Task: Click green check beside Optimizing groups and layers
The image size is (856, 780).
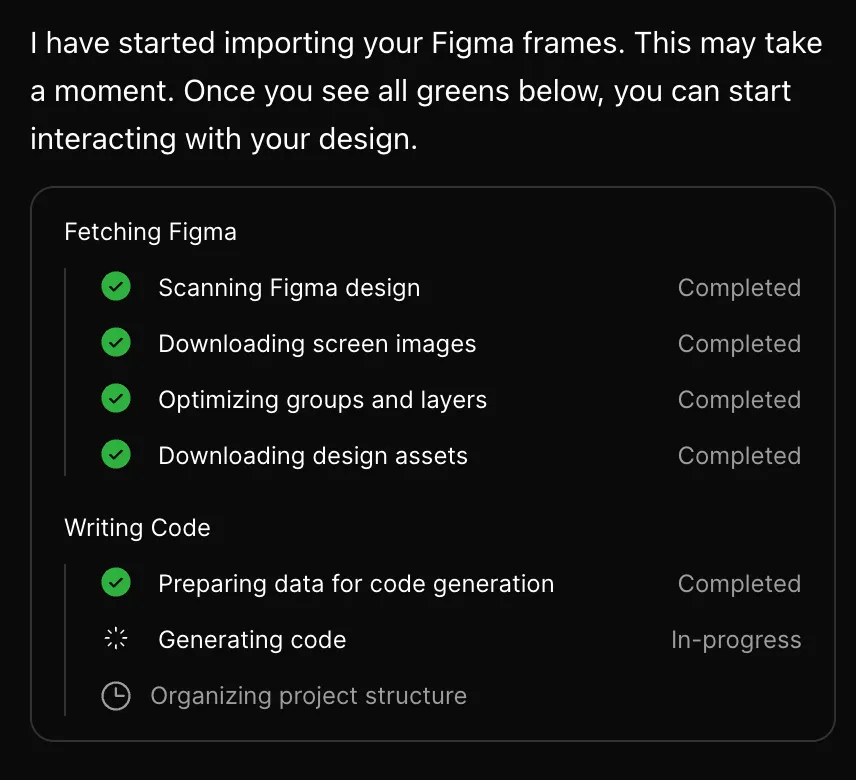Action: click(x=116, y=398)
